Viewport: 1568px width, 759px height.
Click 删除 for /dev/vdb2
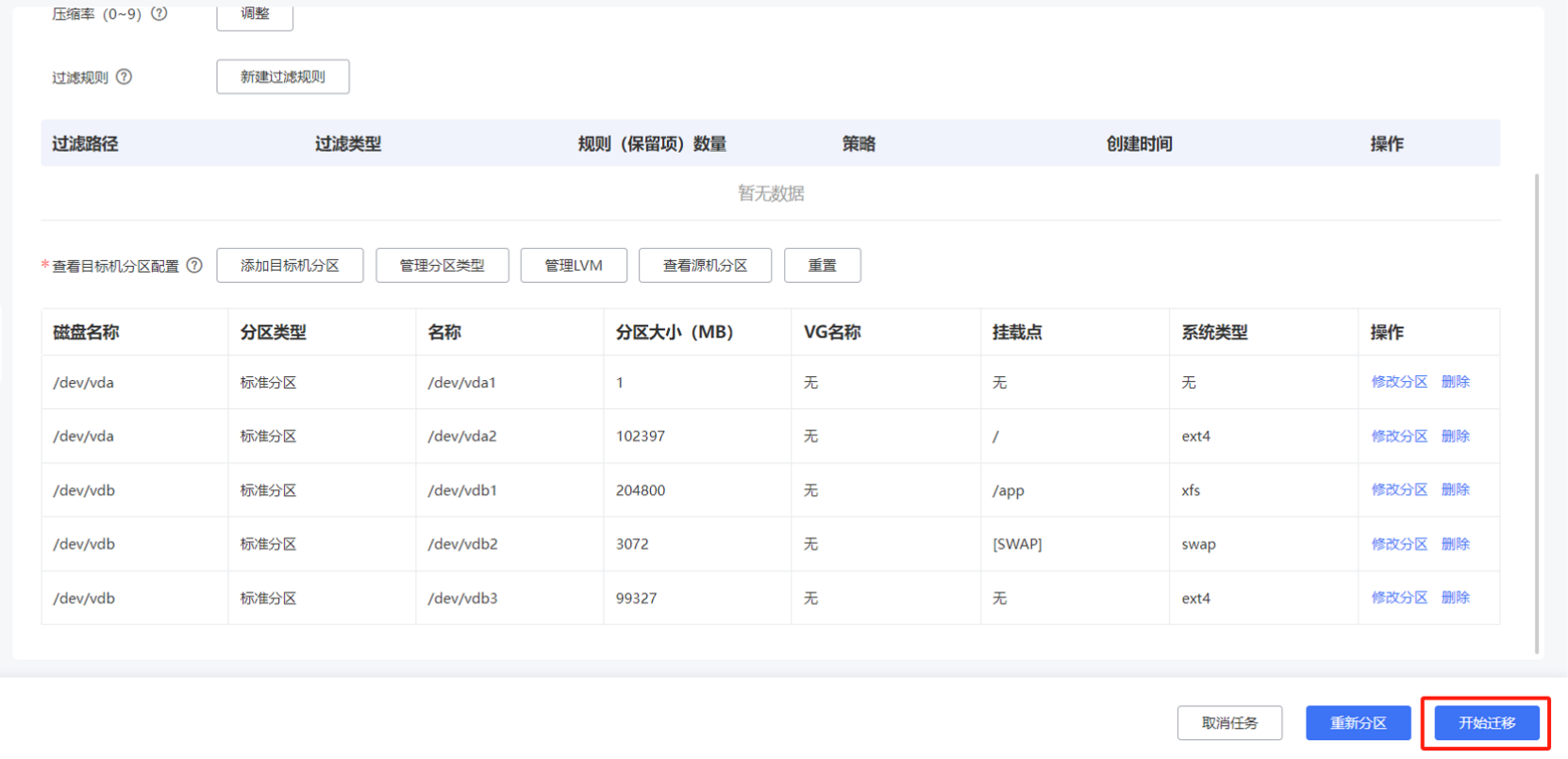1456,544
